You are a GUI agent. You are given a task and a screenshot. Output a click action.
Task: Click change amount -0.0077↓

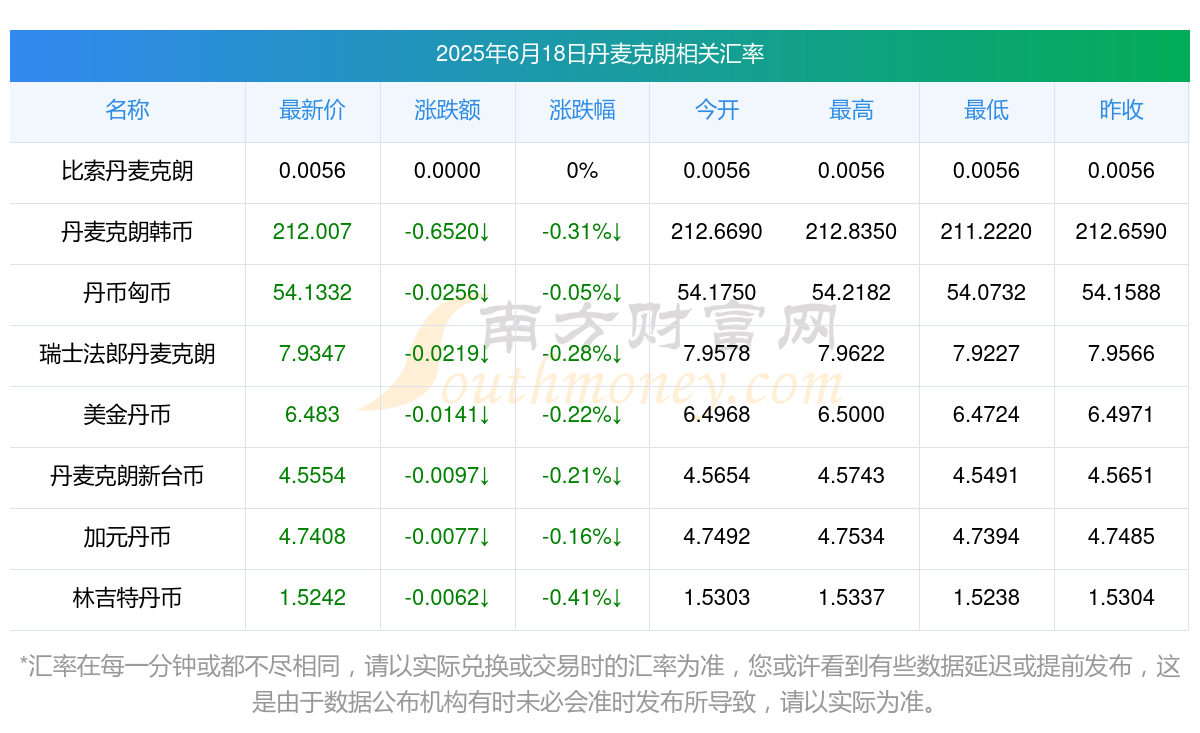click(x=447, y=537)
